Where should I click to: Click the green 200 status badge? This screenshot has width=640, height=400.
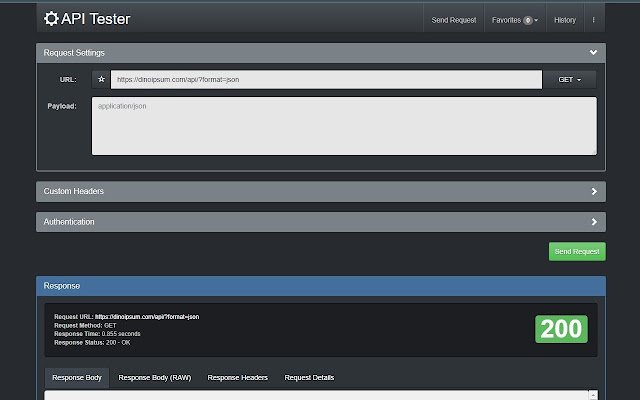[x=561, y=329]
